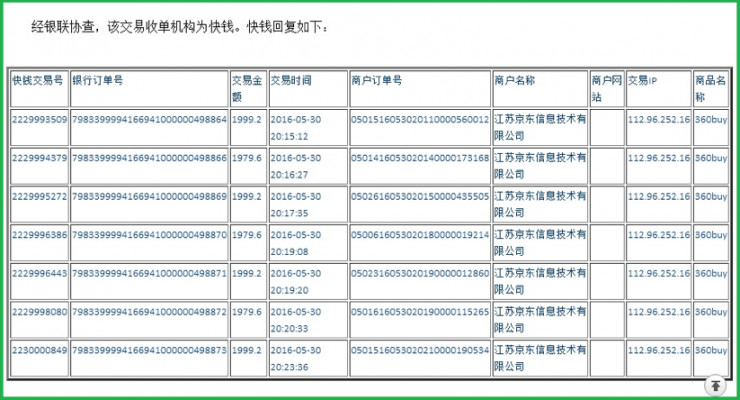This screenshot has width=740, height=400.
Task: Select the 交易IP column header
Action: tap(658, 89)
